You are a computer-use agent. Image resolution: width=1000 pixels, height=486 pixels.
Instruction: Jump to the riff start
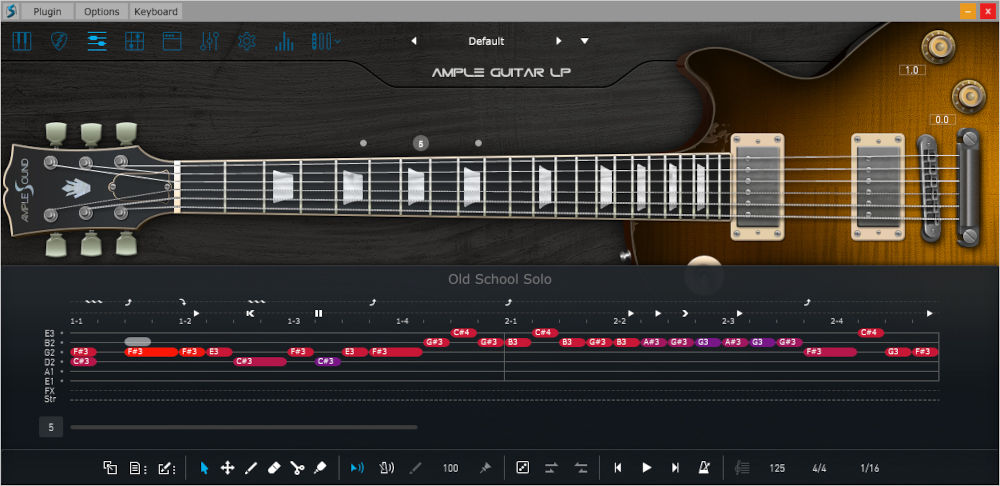pyautogui.click(x=617, y=468)
